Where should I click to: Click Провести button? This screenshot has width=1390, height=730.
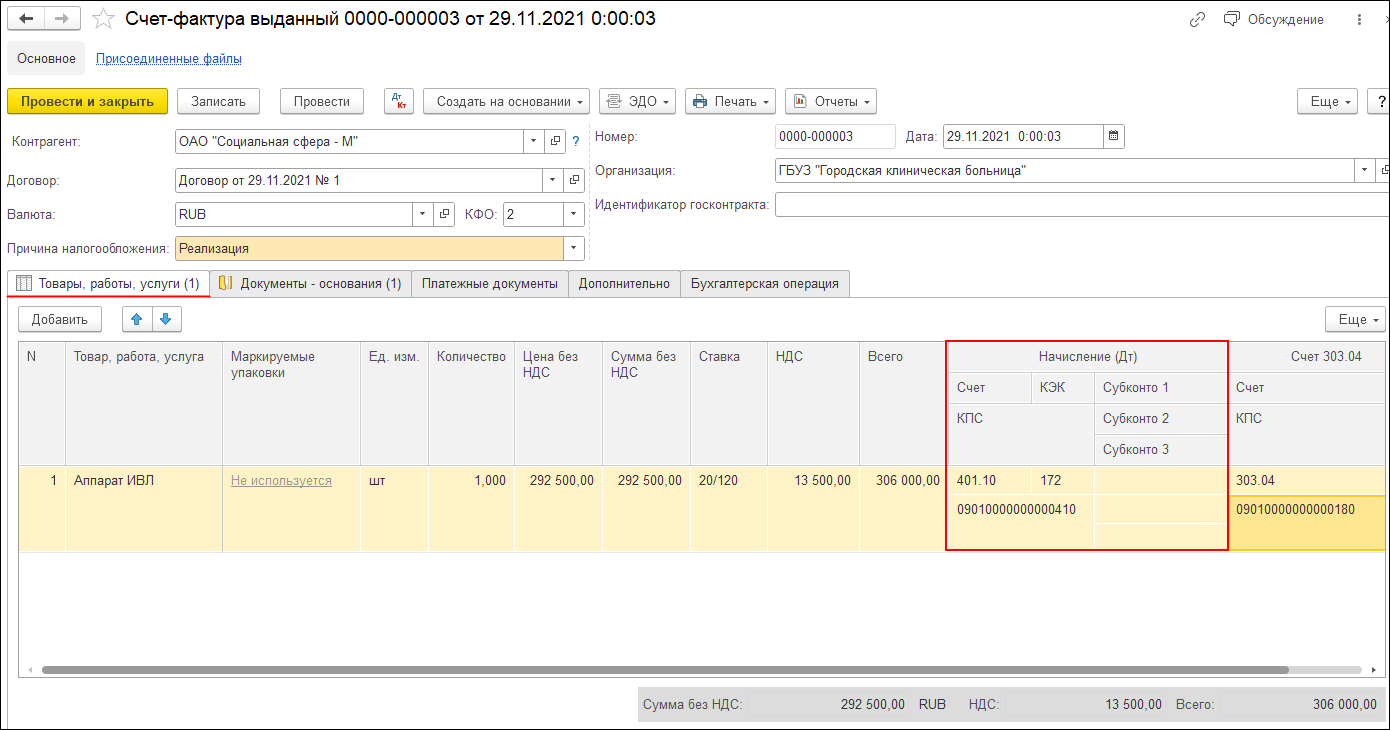coord(322,101)
